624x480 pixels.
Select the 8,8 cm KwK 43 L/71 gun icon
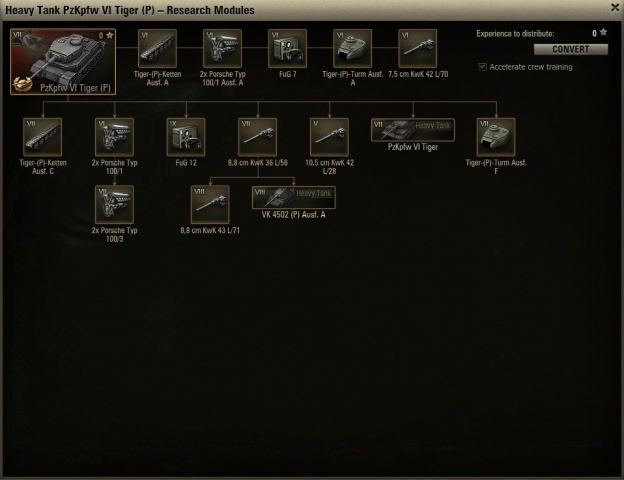pos(210,205)
